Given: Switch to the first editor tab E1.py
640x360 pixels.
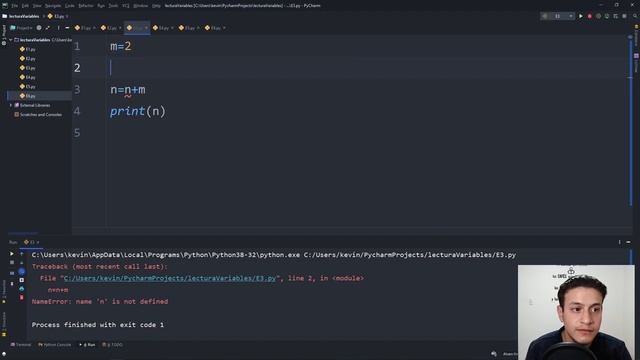Looking at the screenshot, I should [x=85, y=28].
